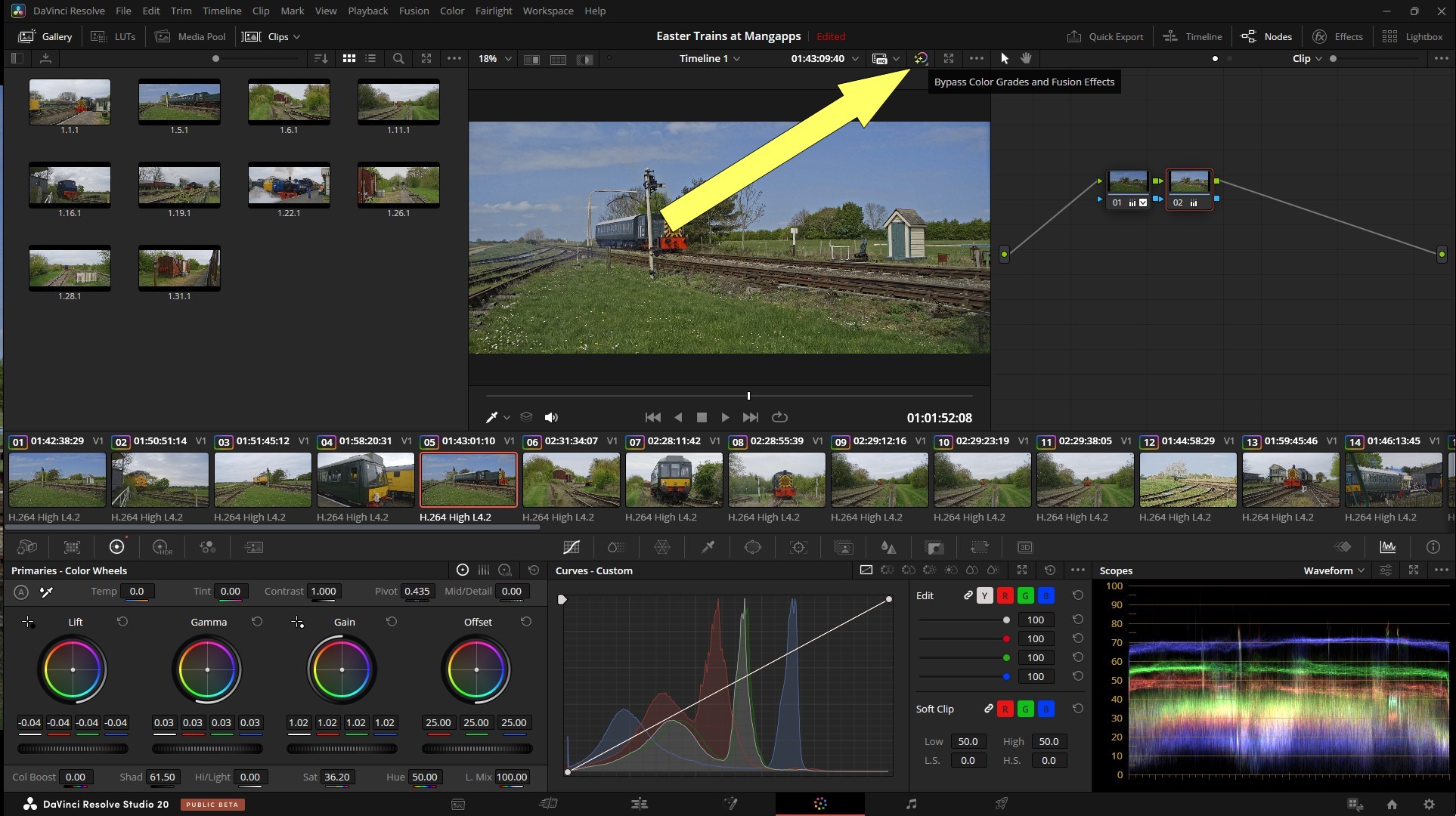Toggle Soft Clip blue channel

point(1046,709)
